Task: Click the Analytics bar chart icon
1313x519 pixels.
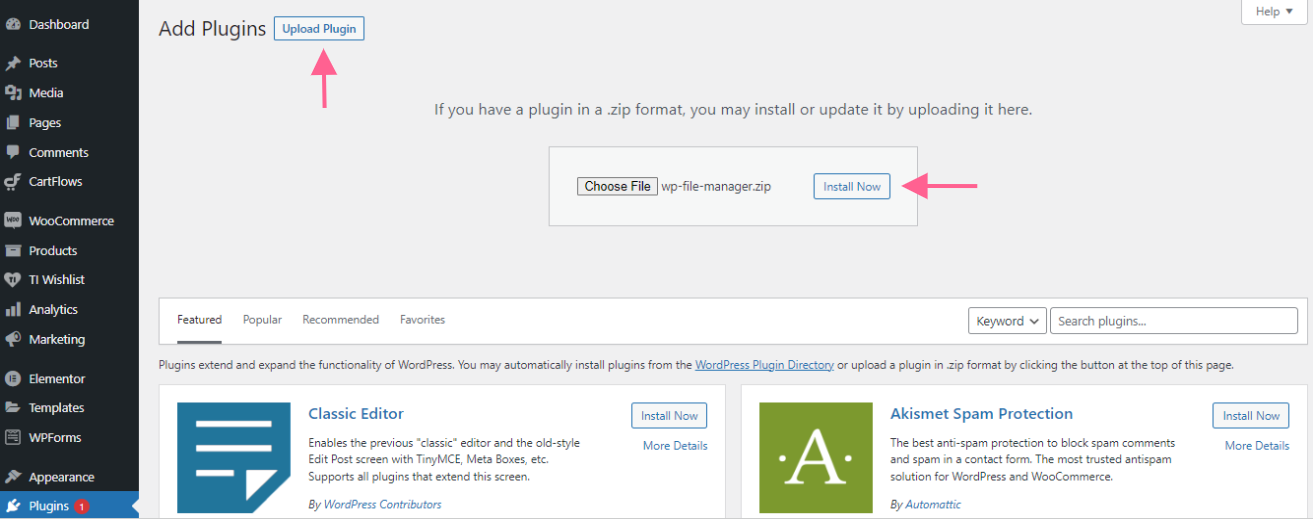Action: (x=13, y=310)
